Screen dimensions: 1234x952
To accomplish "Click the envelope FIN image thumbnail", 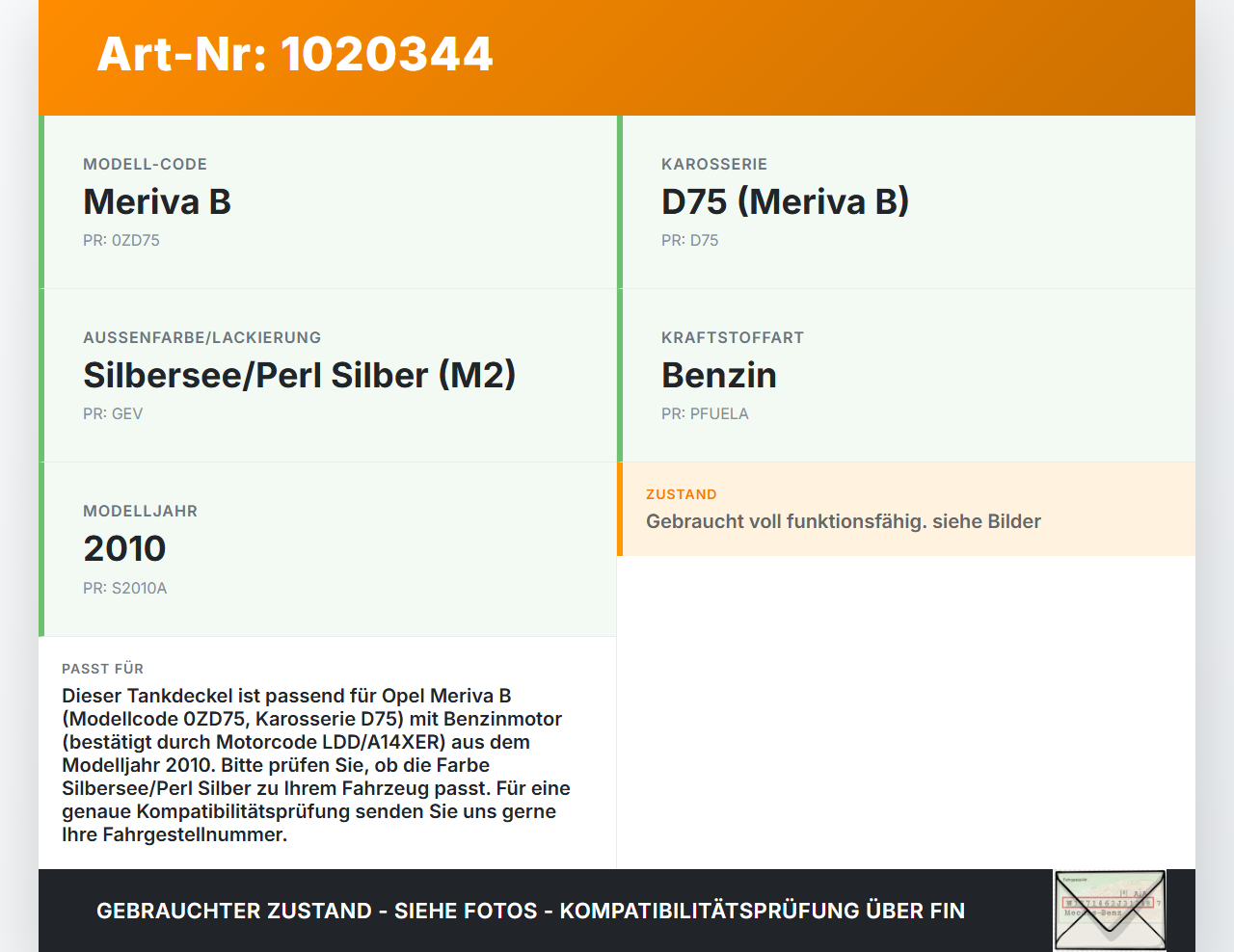I will [x=1110, y=911].
